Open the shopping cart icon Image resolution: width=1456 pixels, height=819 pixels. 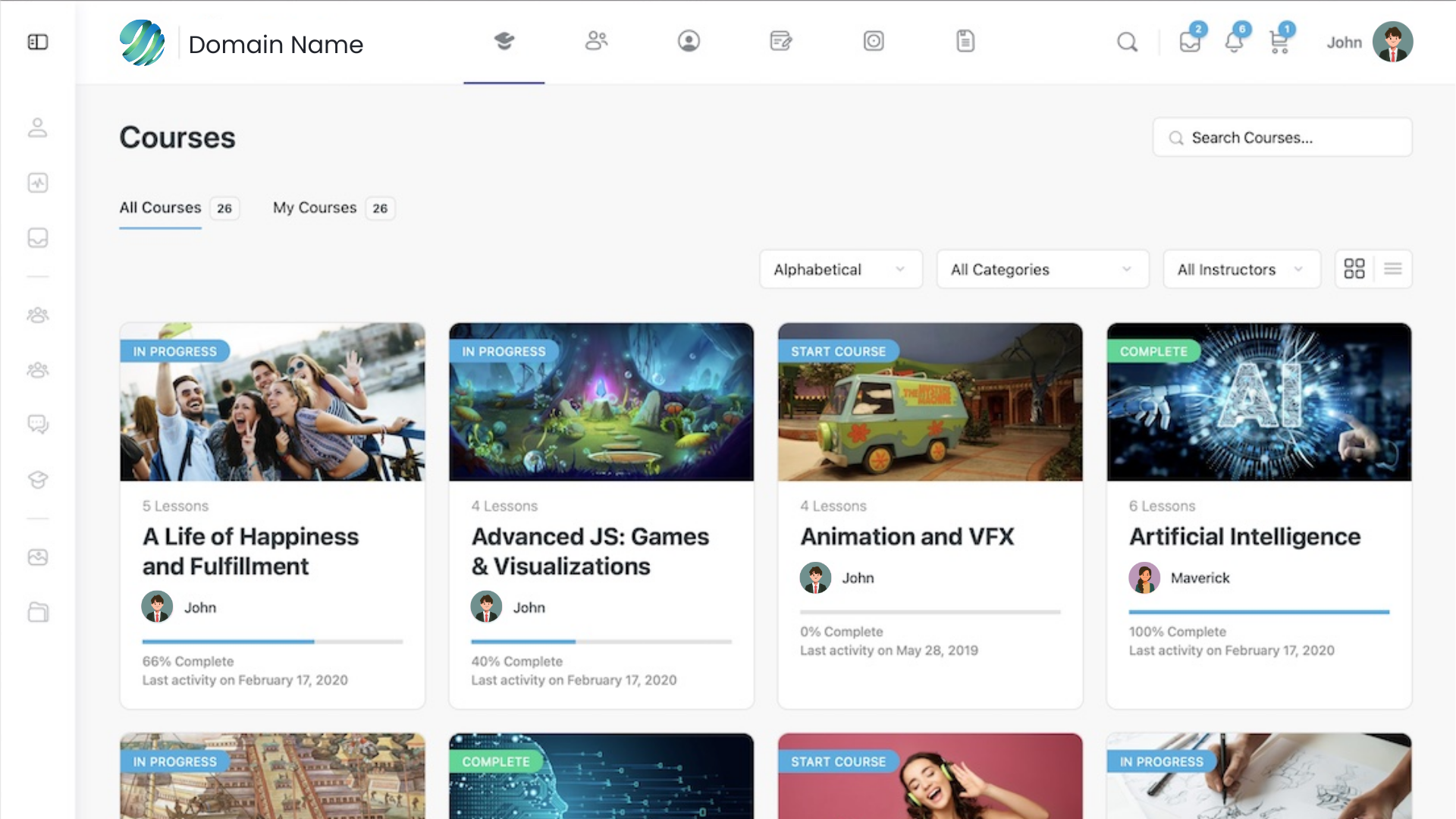(1279, 42)
